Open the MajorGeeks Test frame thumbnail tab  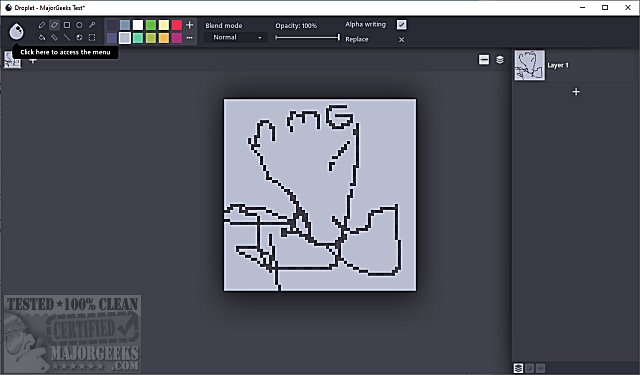tap(12, 60)
